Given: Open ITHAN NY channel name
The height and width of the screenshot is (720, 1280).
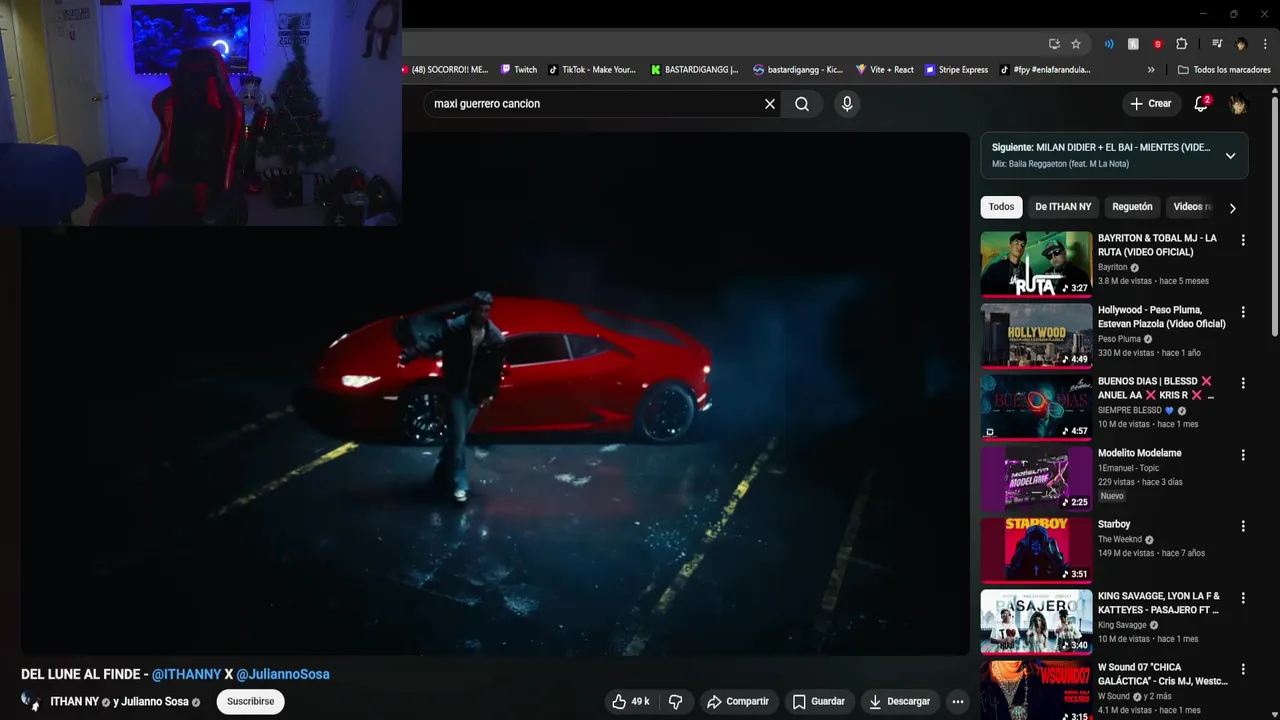Looking at the screenshot, I should [x=75, y=702].
